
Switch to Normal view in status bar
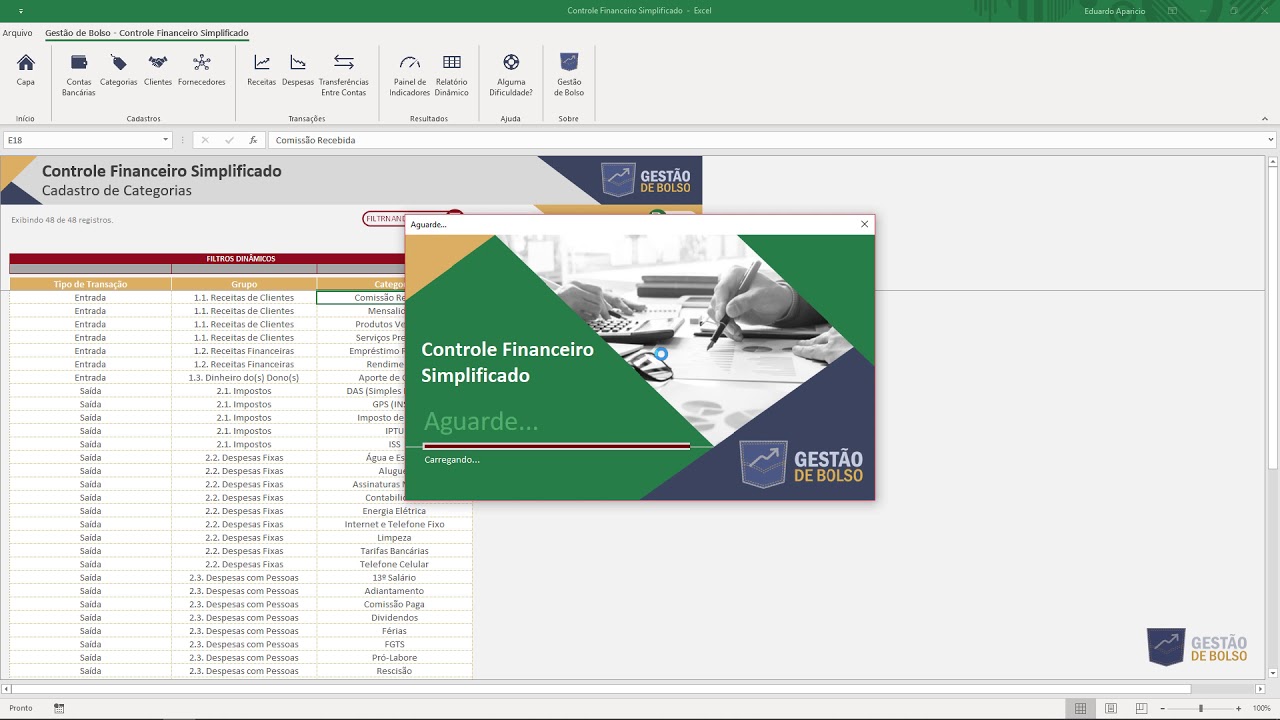[1080, 708]
